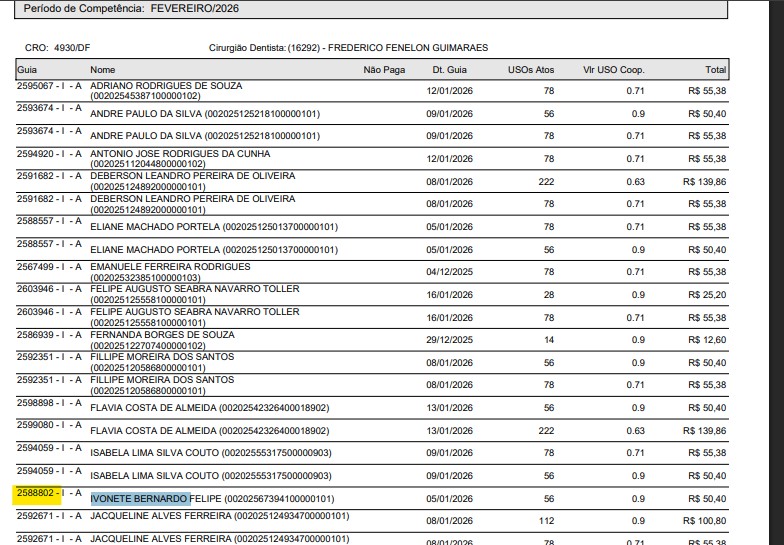
Task: Click the dentist name FREDERICO FENELON GUIMARAES
Action: (408, 48)
